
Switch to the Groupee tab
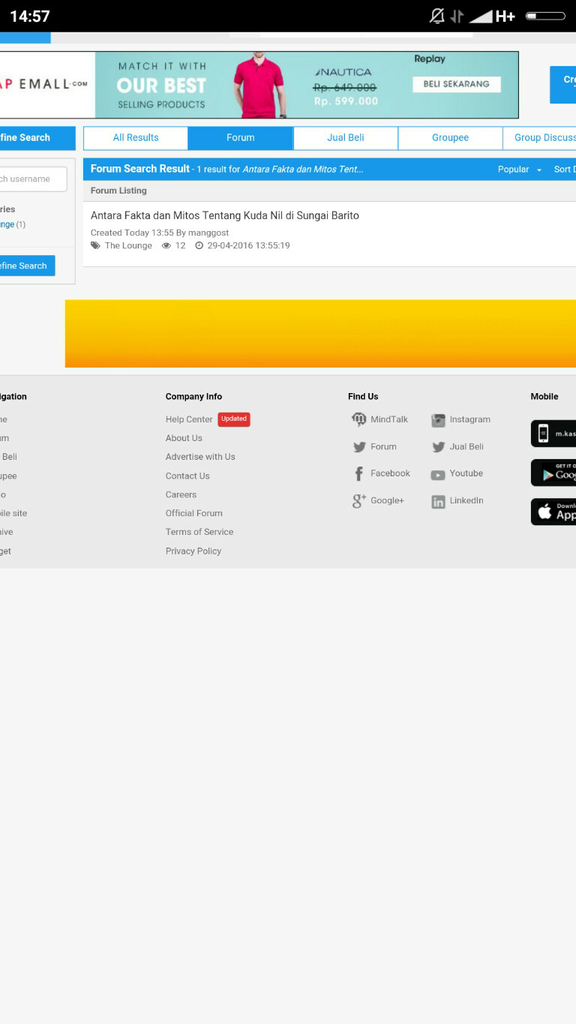tap(450, 138)
